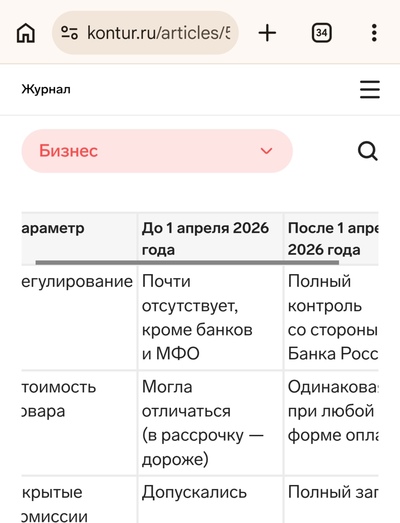Open the tab switcher showing 34 tabs

pyautogui.click(x=321, y=33)
